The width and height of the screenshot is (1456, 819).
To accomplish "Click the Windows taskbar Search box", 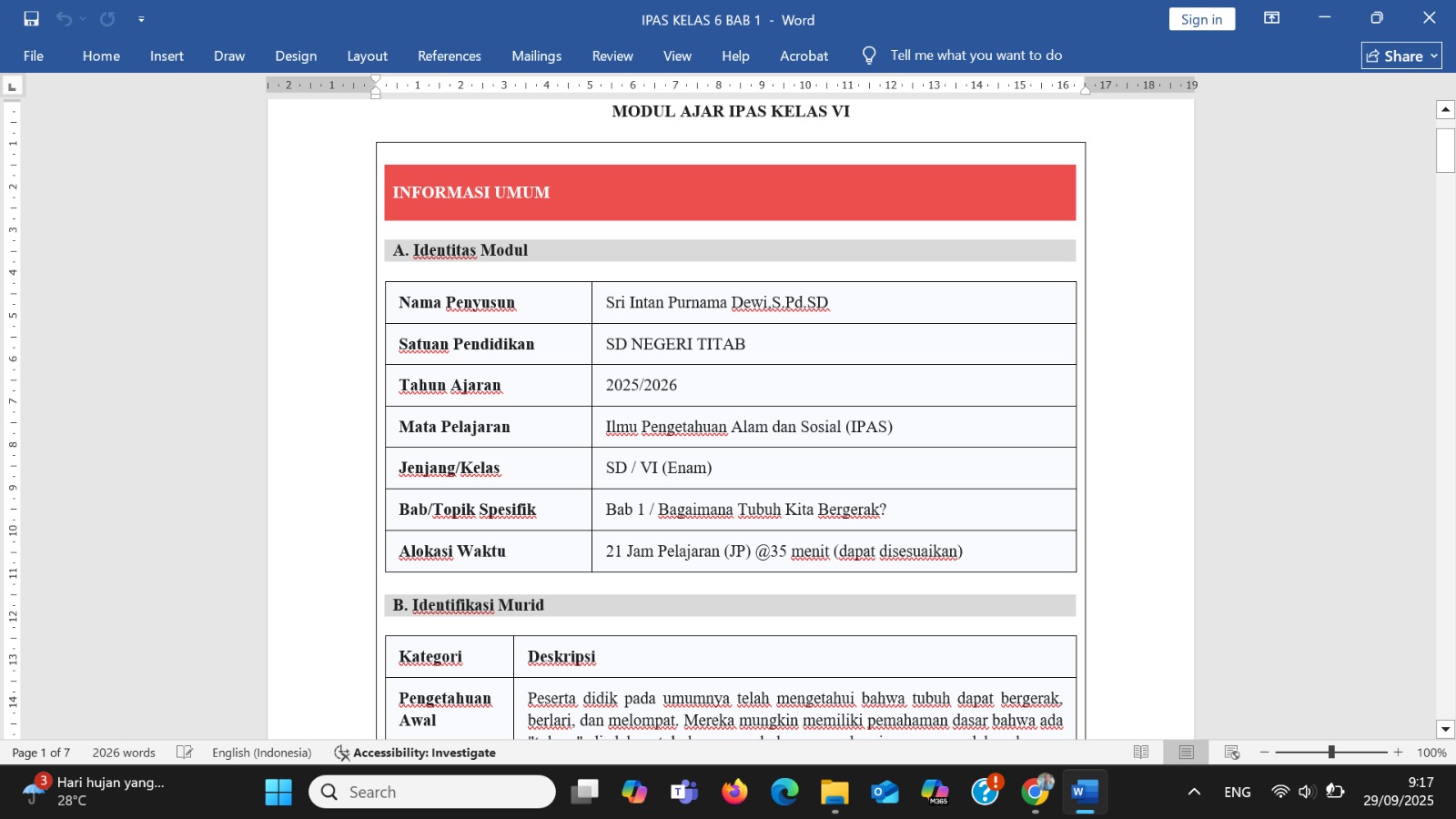I will [432, 792].
